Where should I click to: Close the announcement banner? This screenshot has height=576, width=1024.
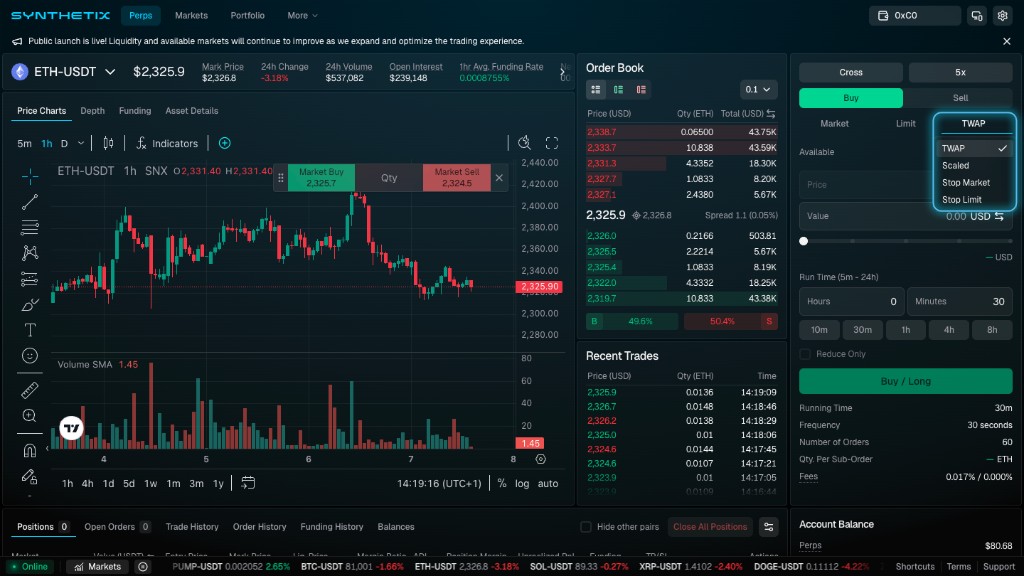(x=1006, y=41)
